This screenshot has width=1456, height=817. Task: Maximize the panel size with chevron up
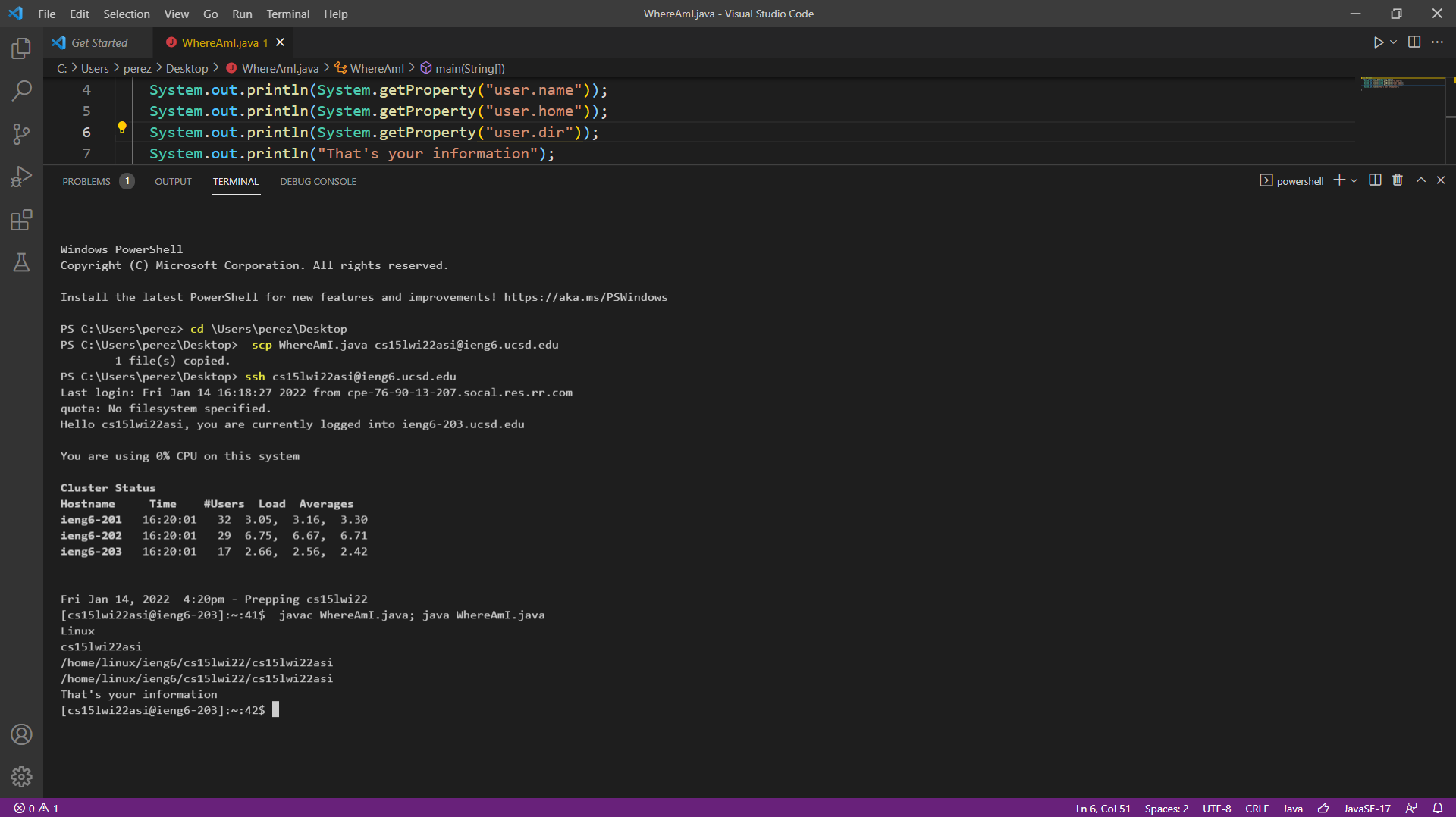[1421, 180]
